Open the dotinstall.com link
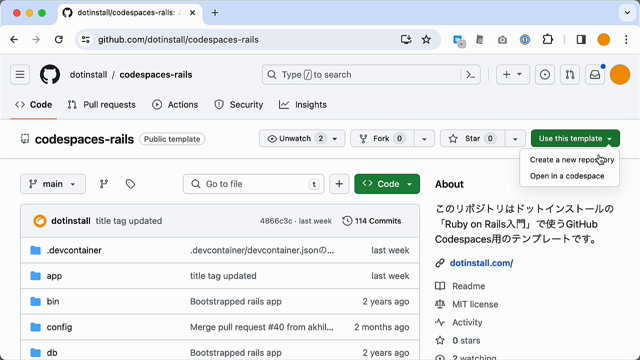The width and height of the screenshot is (640, 360). [x=481, y=263]
